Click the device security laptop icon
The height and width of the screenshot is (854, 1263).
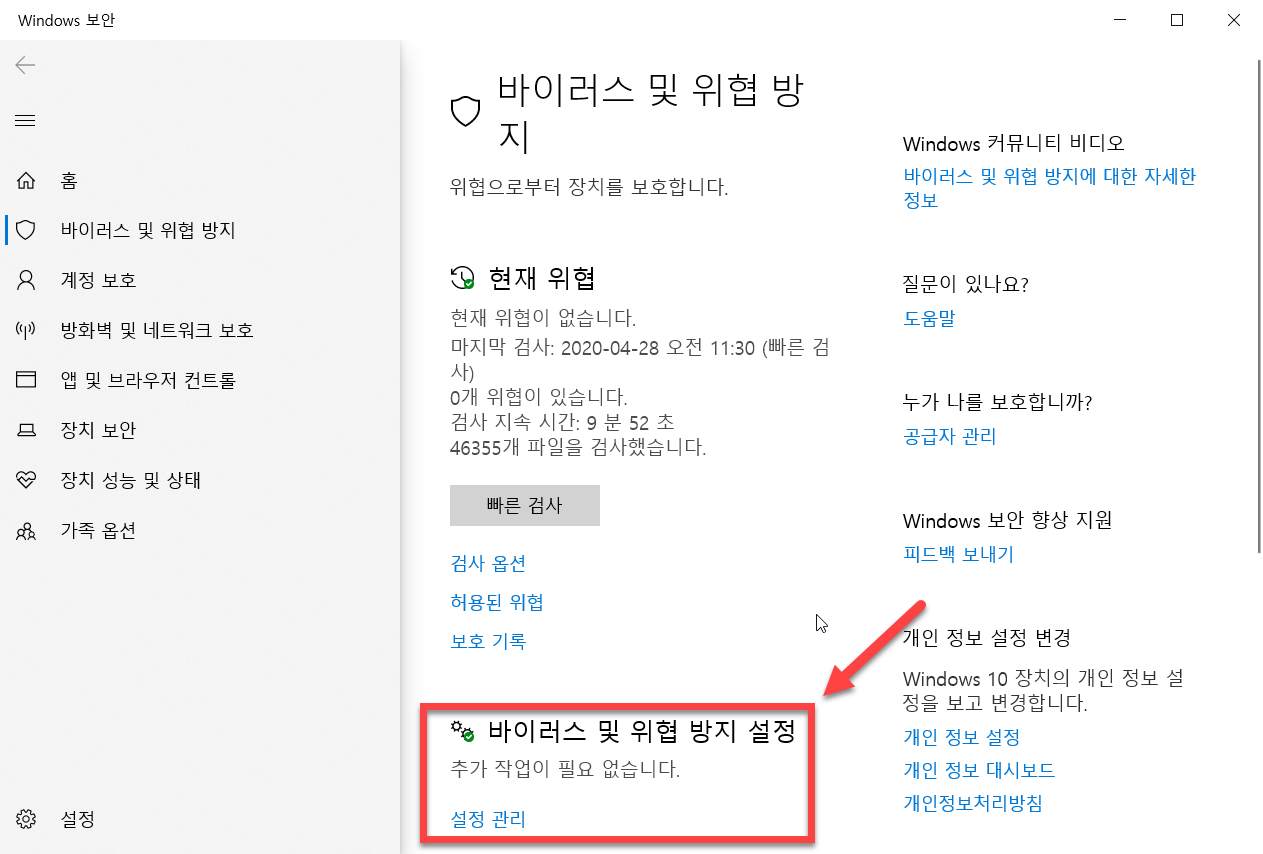(26, 431)
